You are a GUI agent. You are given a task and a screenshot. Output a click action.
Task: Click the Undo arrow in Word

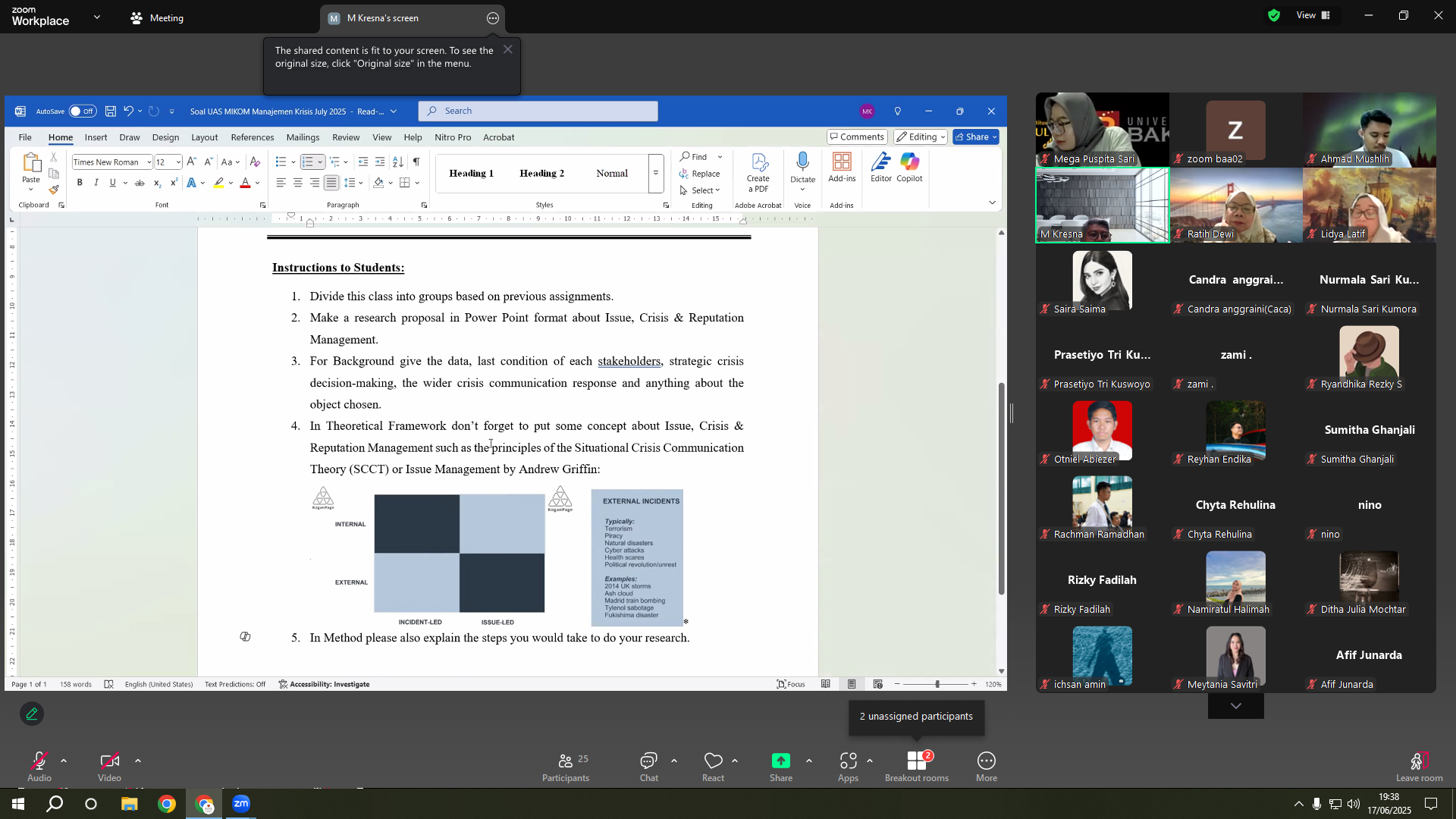pos(128,111)
